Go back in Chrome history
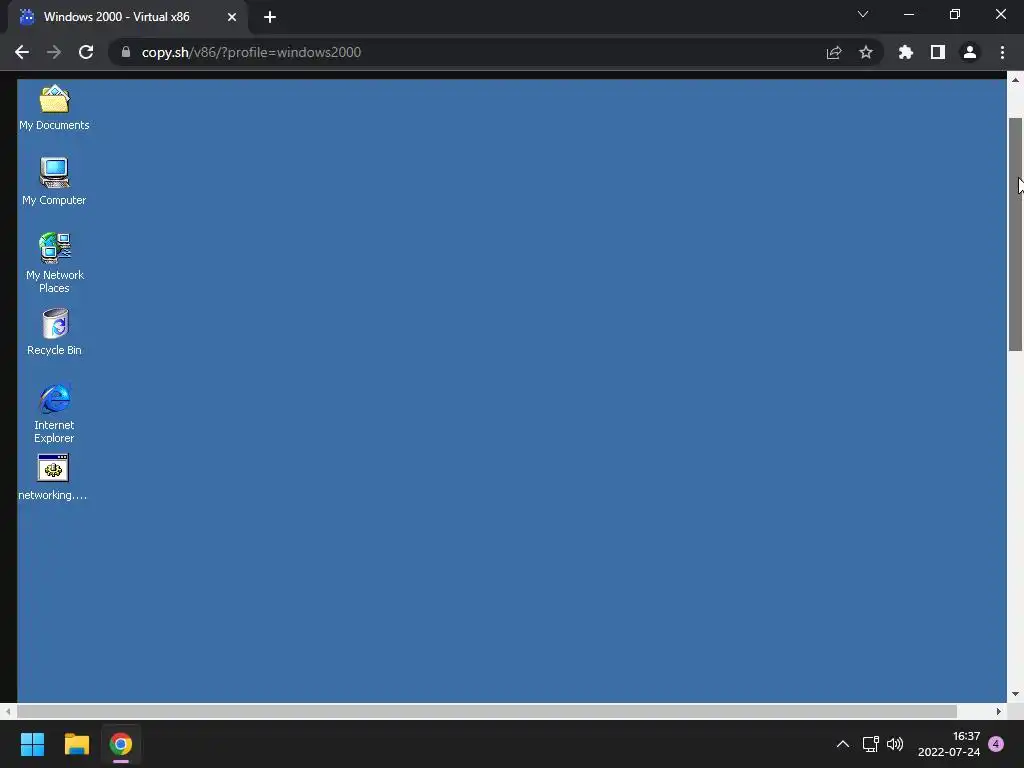This screenshot has width=1024, height=768. (x=22, y=52)
